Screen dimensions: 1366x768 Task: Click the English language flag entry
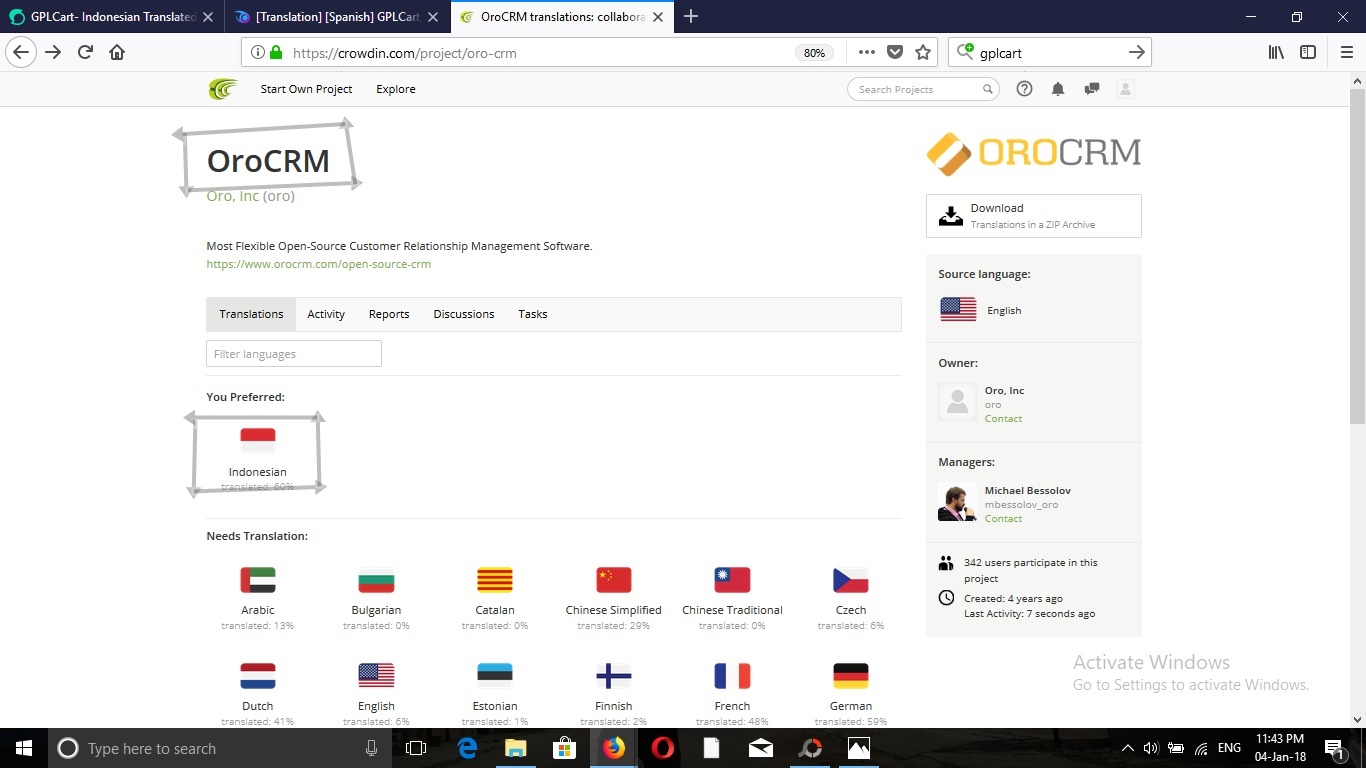376,676
